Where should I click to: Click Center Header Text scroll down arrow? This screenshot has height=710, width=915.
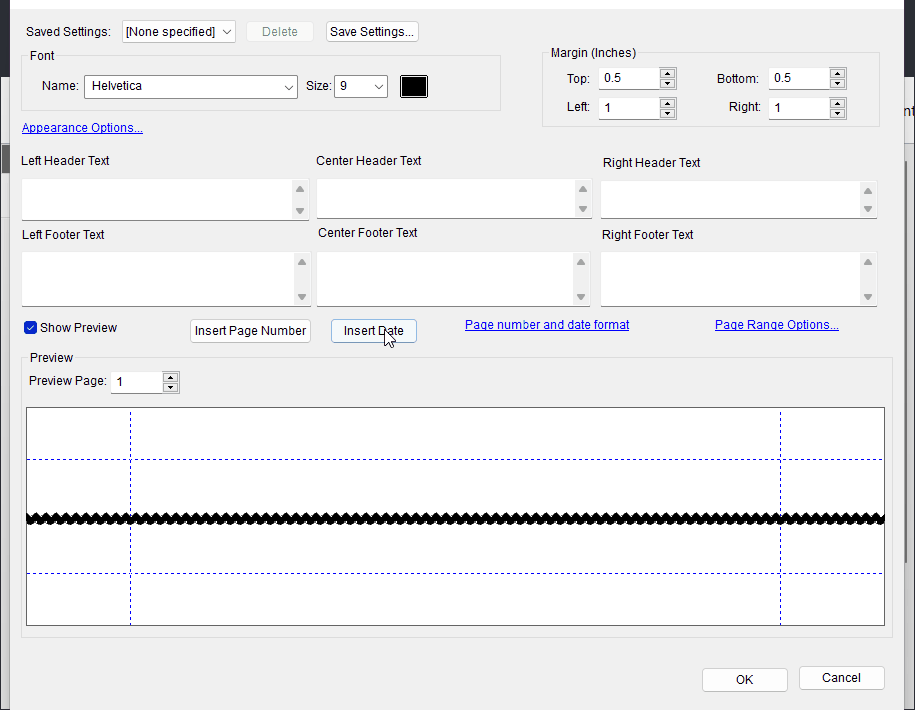pos(583,209)
